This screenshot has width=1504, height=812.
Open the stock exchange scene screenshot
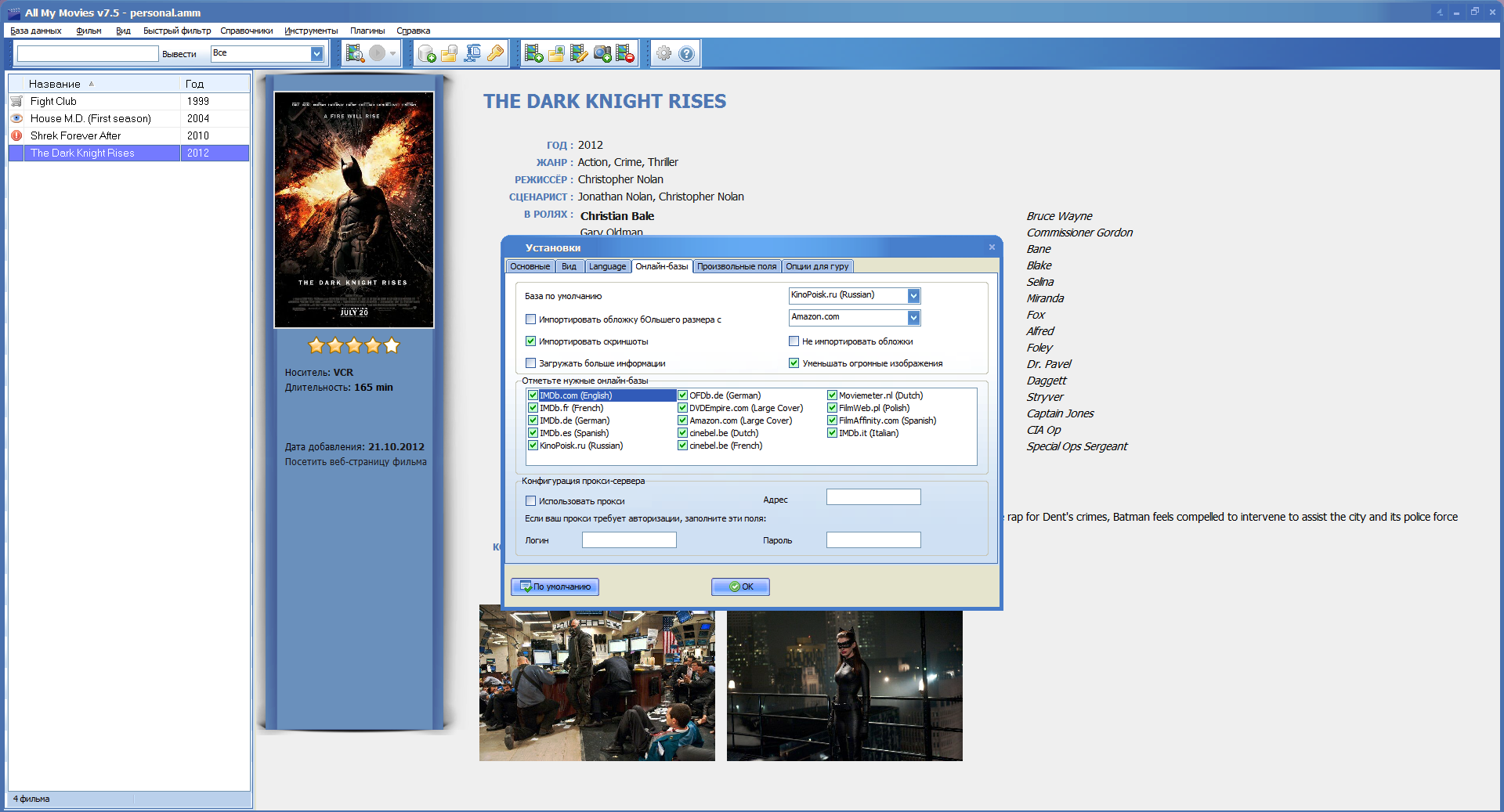597,683
